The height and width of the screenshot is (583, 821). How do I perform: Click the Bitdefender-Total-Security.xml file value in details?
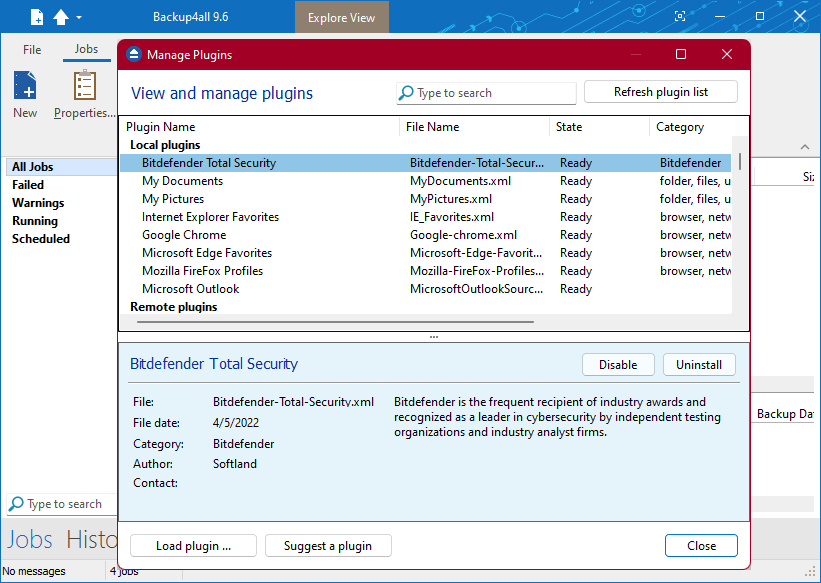click(293, 402)
